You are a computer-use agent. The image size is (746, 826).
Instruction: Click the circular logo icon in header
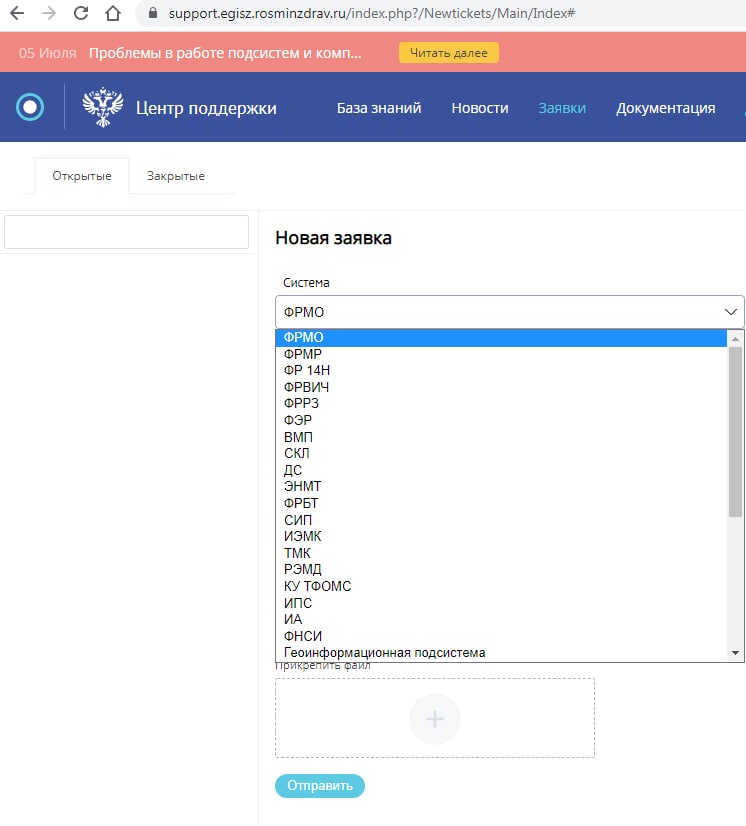click(x=30, y=107)
